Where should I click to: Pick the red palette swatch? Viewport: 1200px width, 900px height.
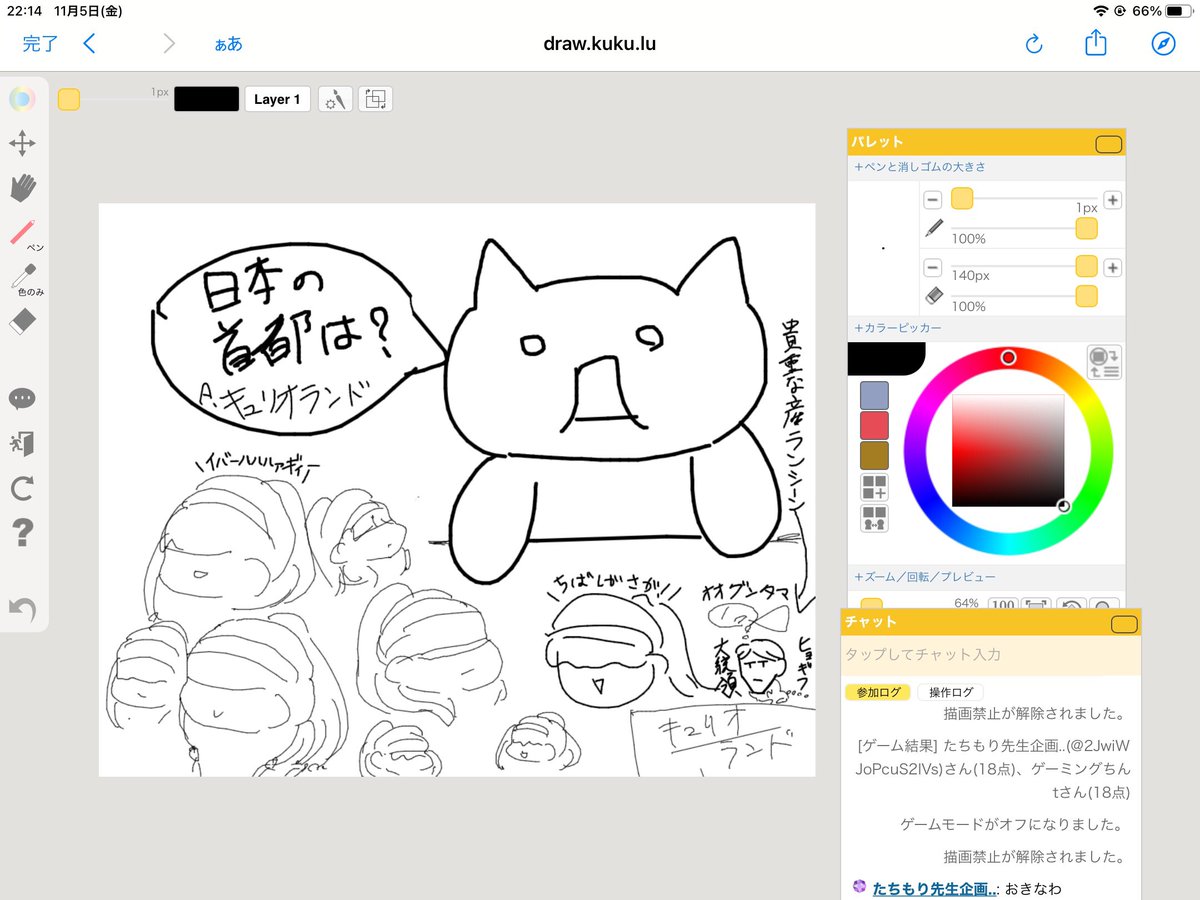pos(874,425)
